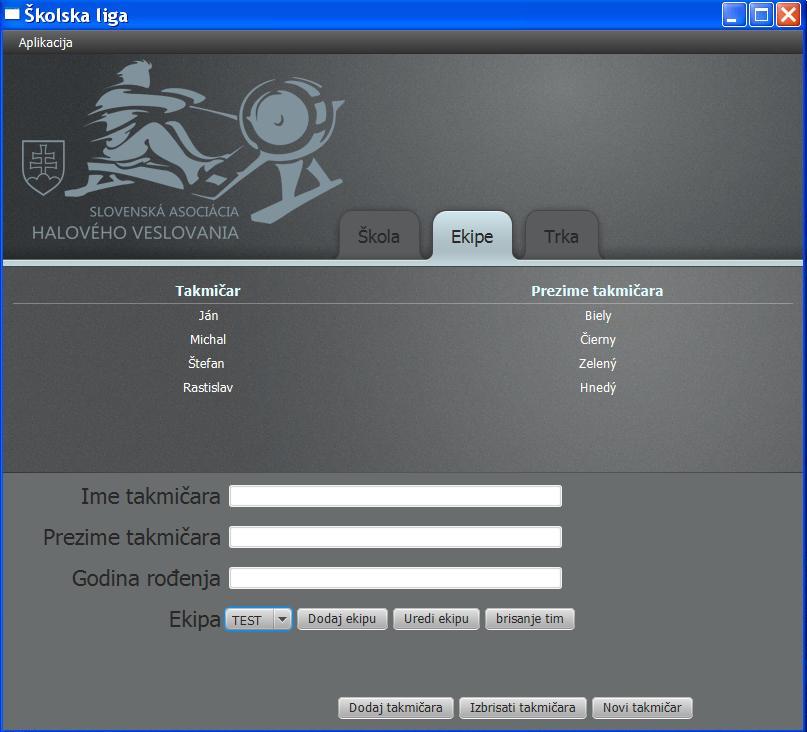This screenshot has height=732, width=807.
Task: Focus the Prezime takmičara input field
Action: [x=395, y=537]
